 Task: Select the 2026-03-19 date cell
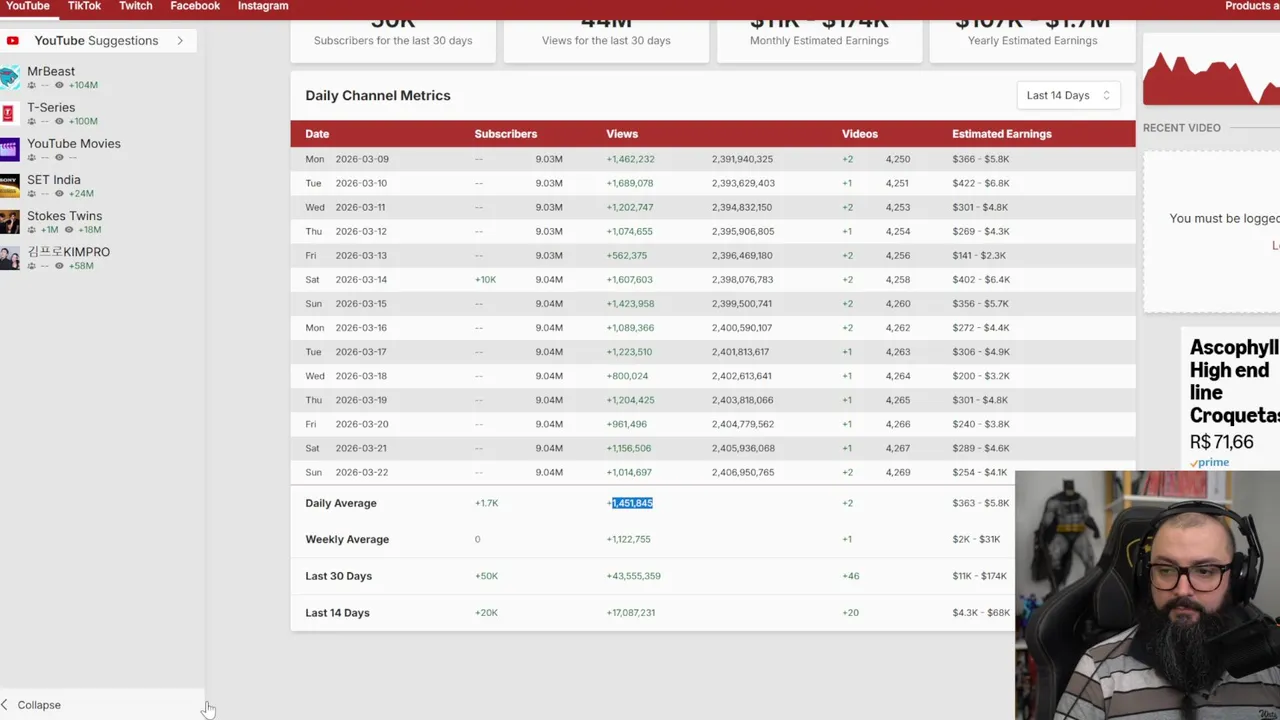361,400
